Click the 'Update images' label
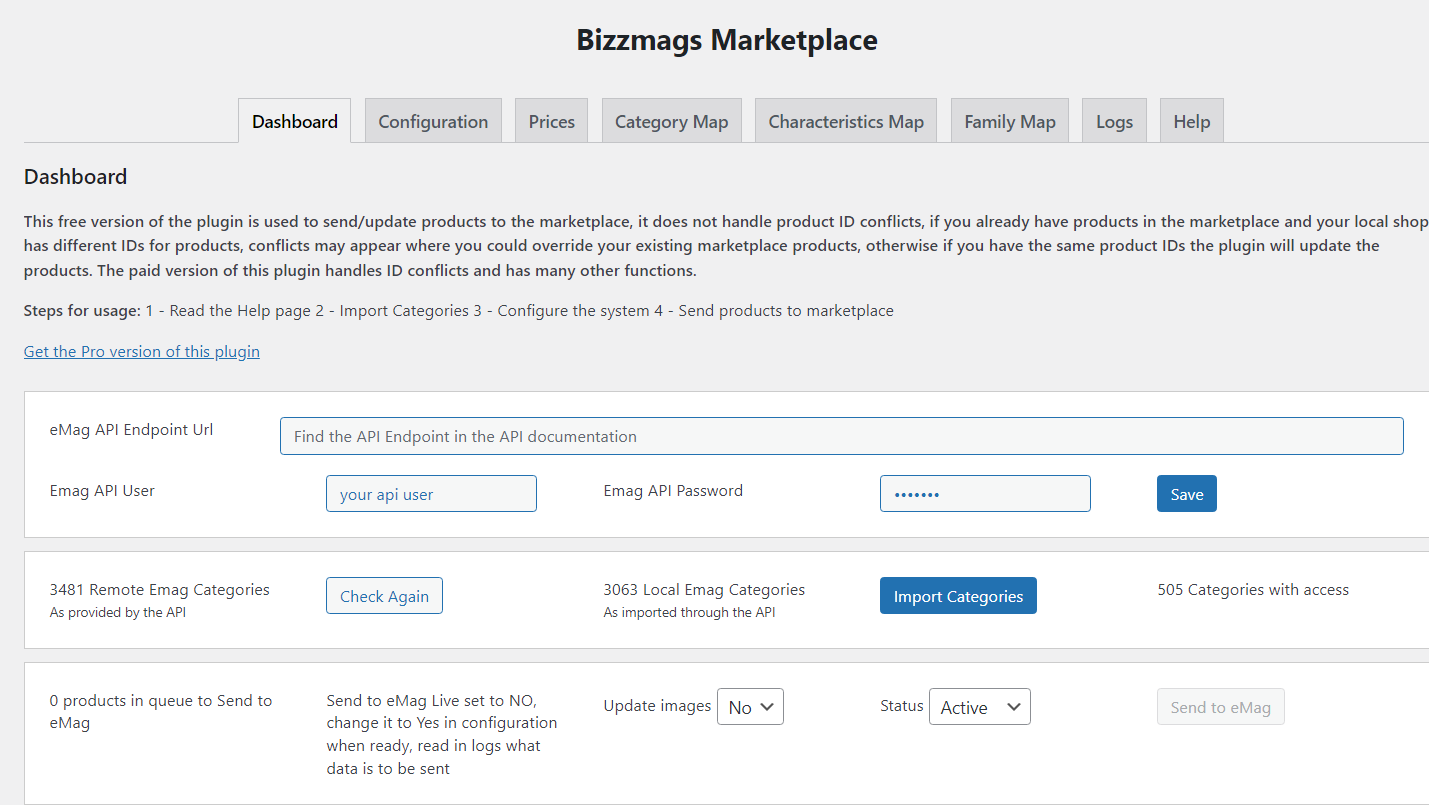Image resolution: width=1429 pixels, height=805 pixels. coord(657,705)
